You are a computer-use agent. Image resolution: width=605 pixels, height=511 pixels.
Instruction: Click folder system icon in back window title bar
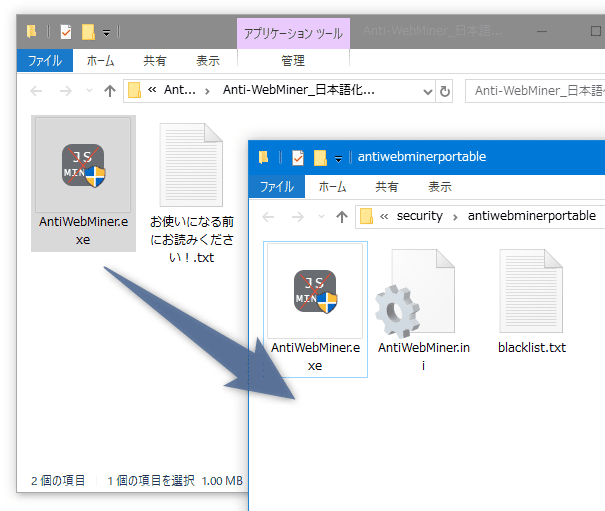32,32
